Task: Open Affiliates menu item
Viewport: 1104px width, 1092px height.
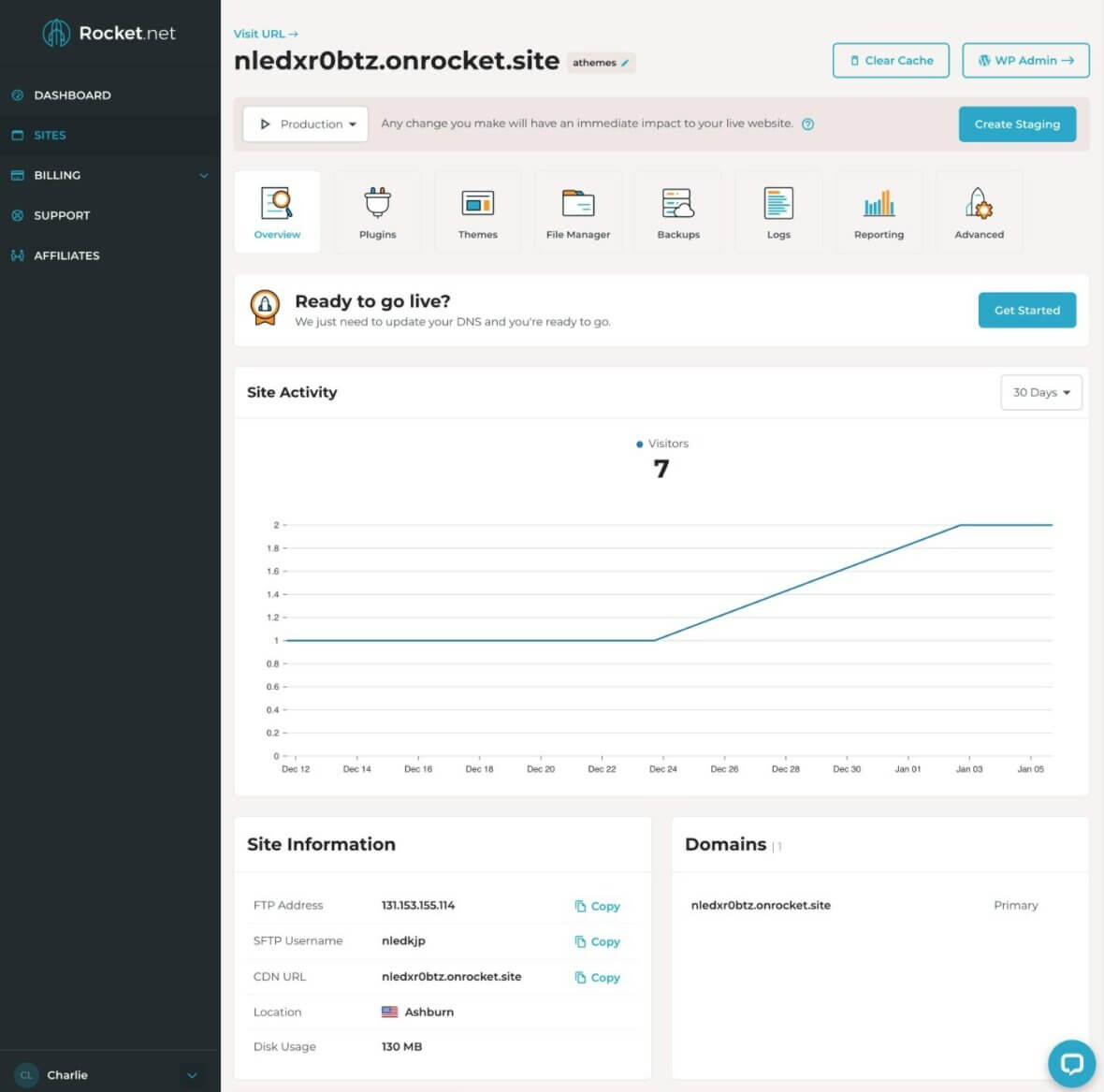Action: pyautogui.click(x=66, y=255)
